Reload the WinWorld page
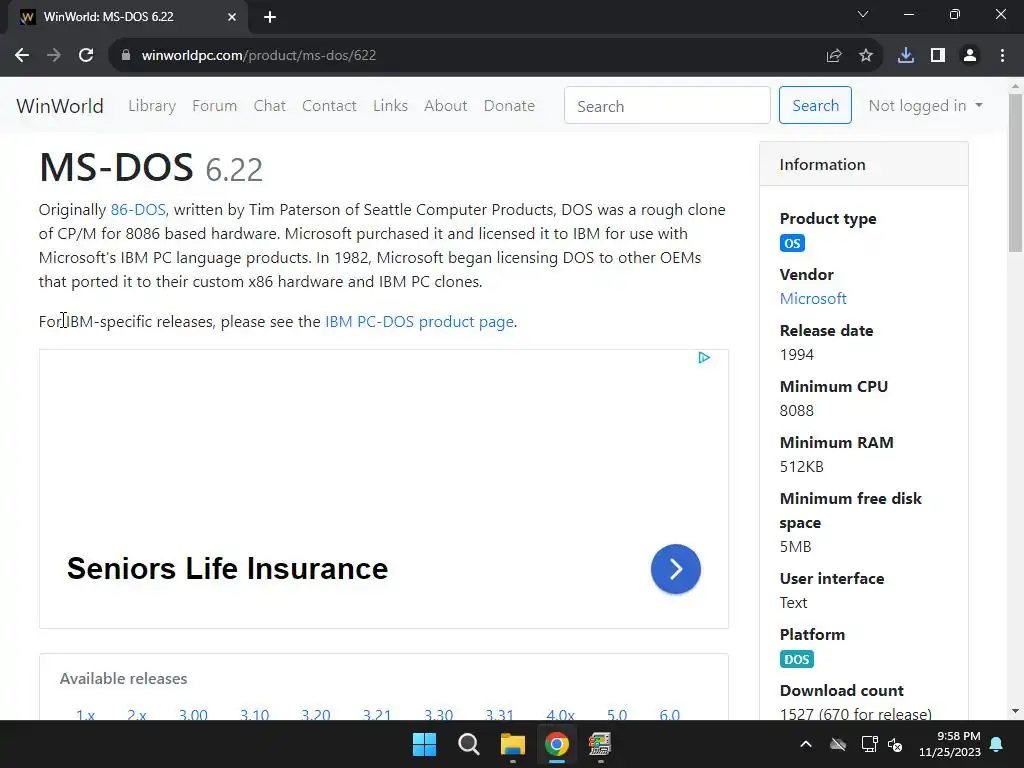Screen dimensions: 1024x768 coord(86,56)
